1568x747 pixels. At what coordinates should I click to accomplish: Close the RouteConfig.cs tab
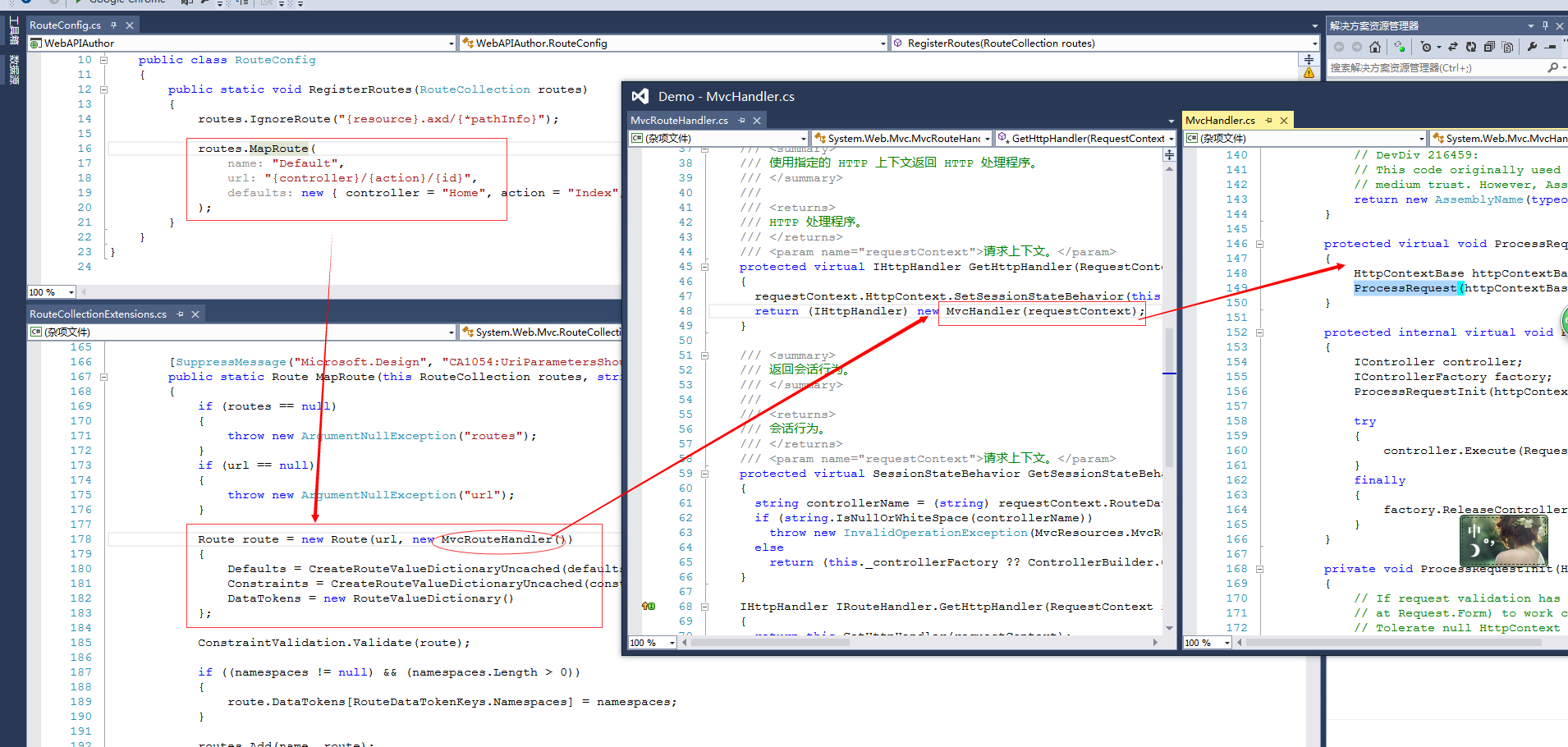(130, 25)
